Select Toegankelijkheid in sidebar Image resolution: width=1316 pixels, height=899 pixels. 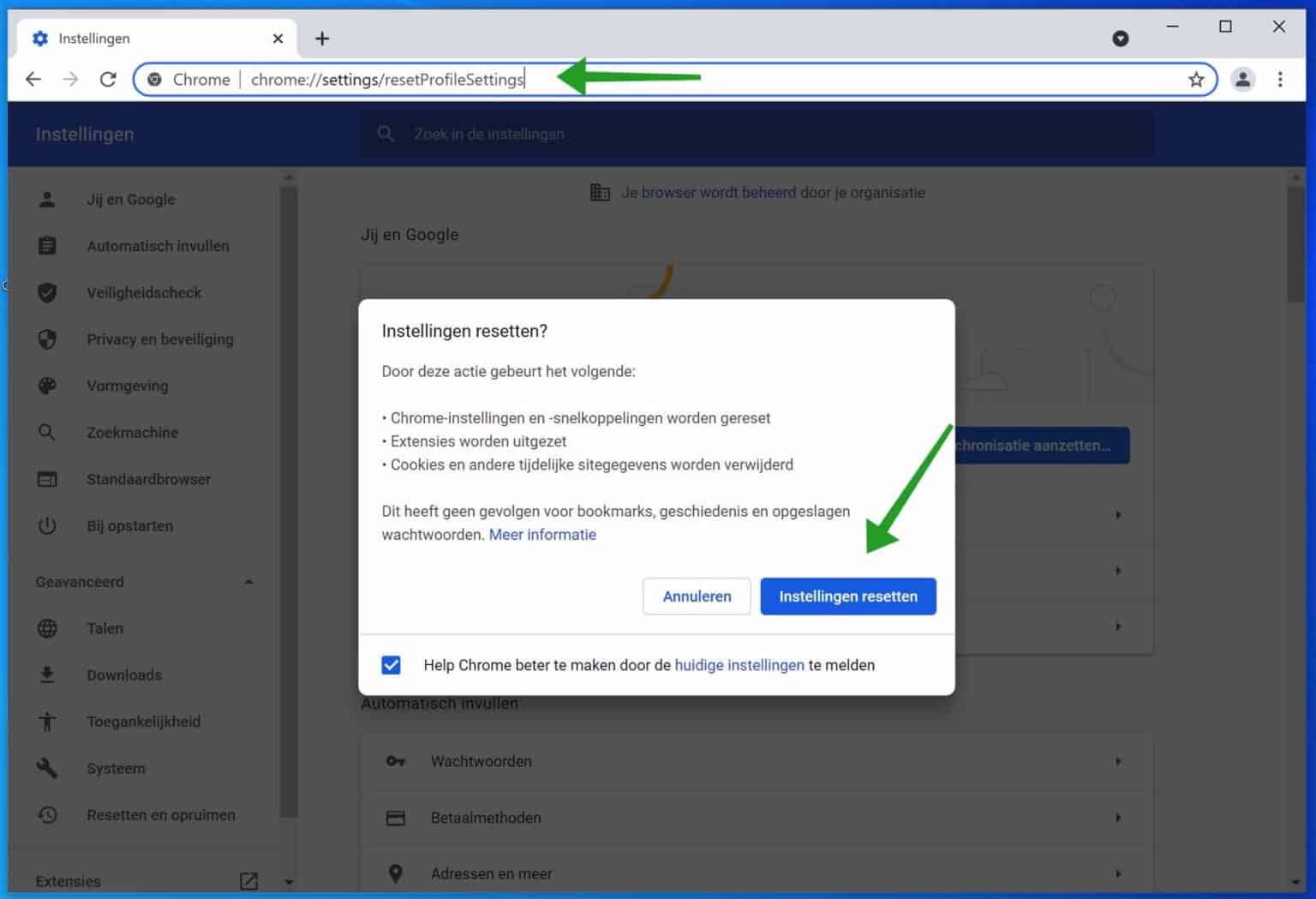(144, 722)
